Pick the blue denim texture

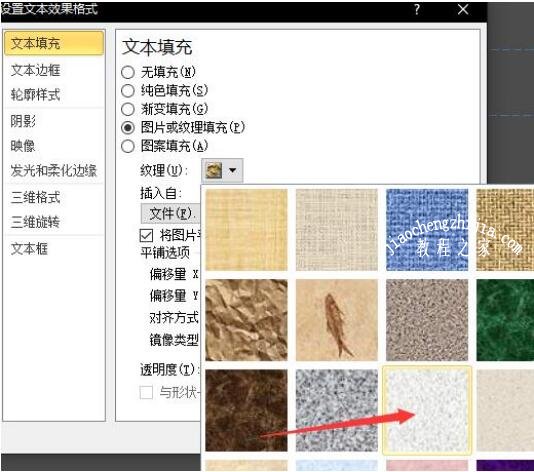427,230
